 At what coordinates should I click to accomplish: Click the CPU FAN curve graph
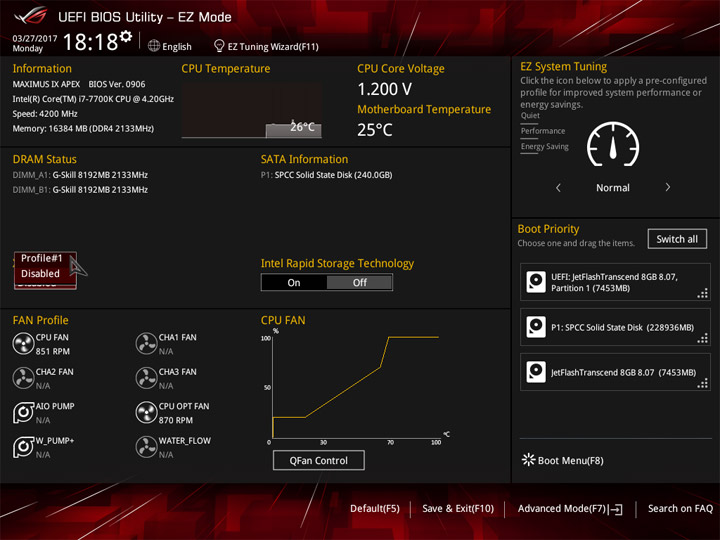pos(356,387)
